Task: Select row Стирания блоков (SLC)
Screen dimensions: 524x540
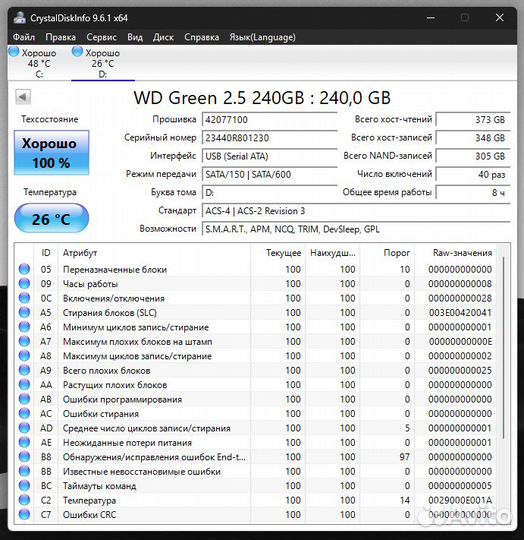Action: pos(256,313)
